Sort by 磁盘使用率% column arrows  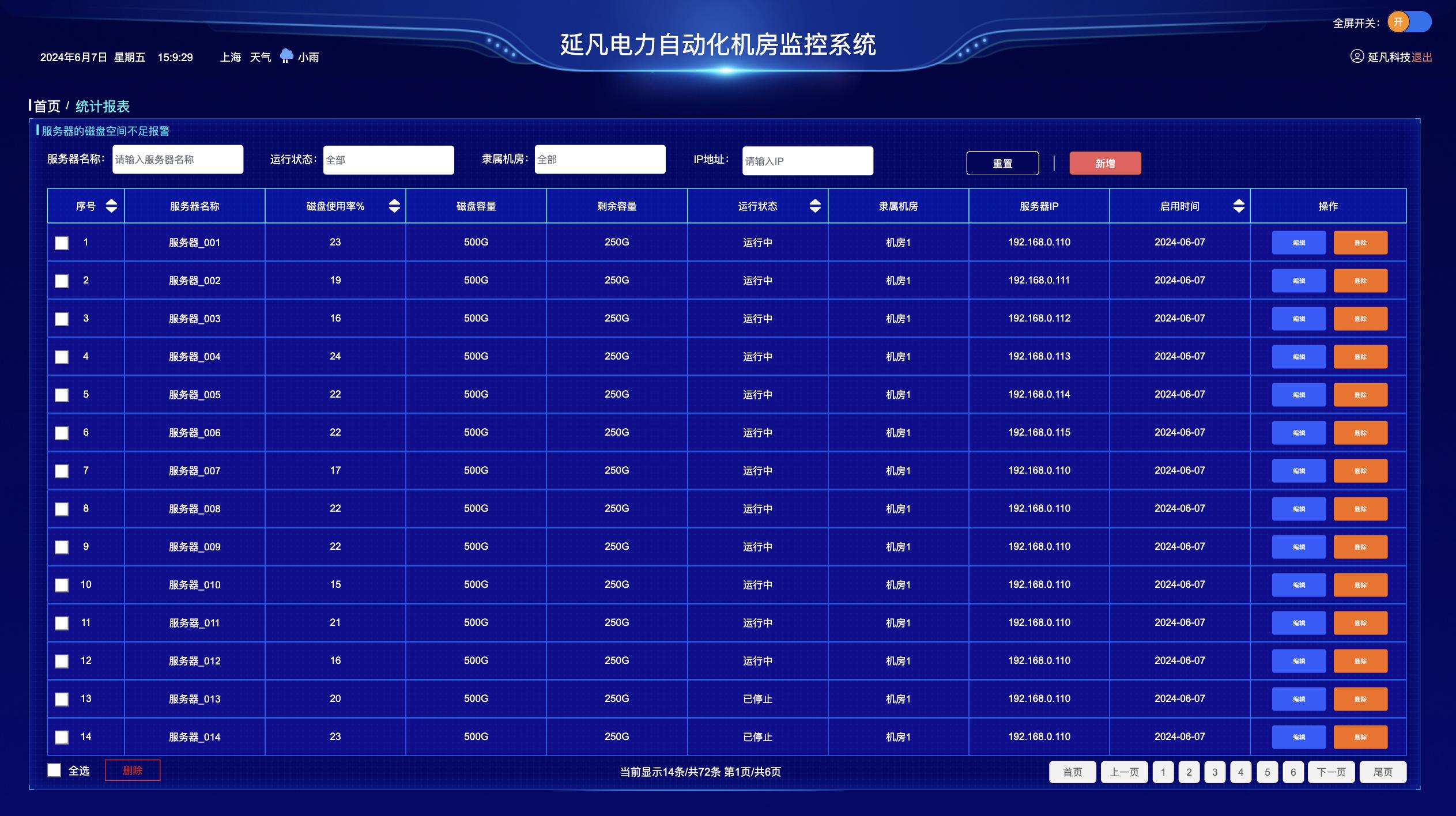pos(394,206)
